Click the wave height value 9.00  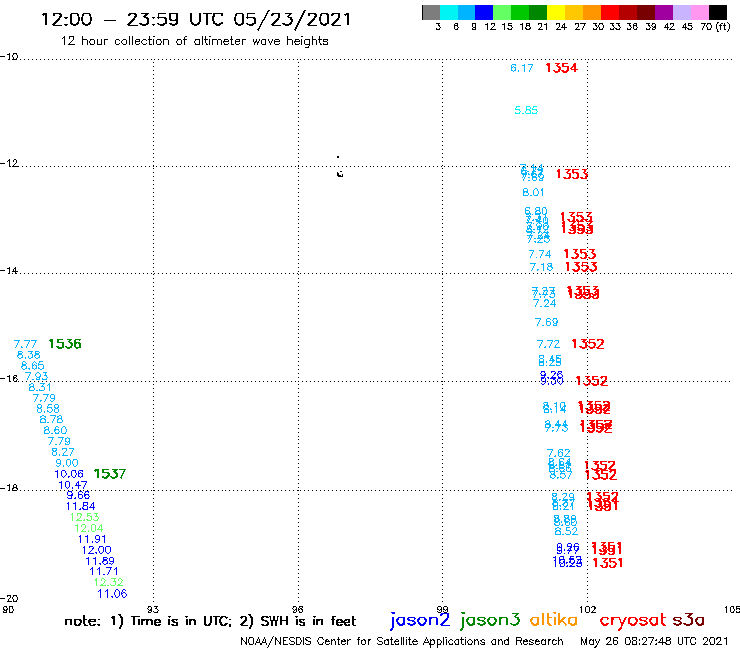coord(67,463)
